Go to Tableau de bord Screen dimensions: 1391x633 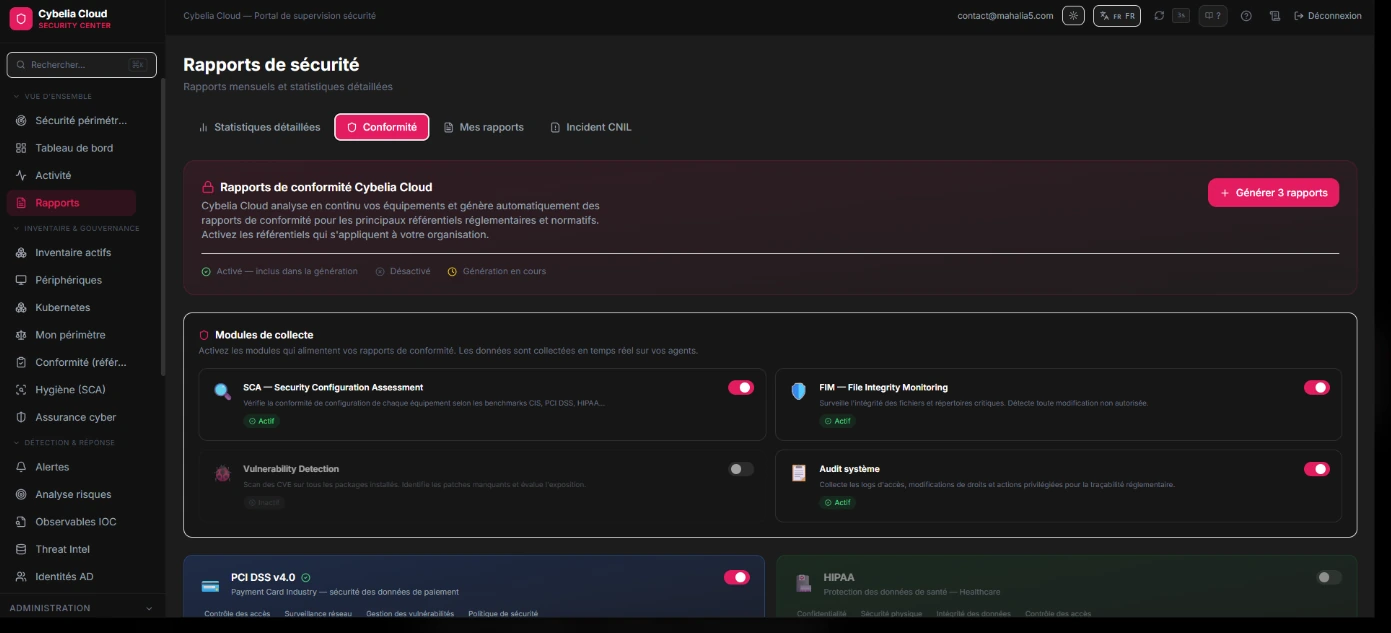point(71,148)
